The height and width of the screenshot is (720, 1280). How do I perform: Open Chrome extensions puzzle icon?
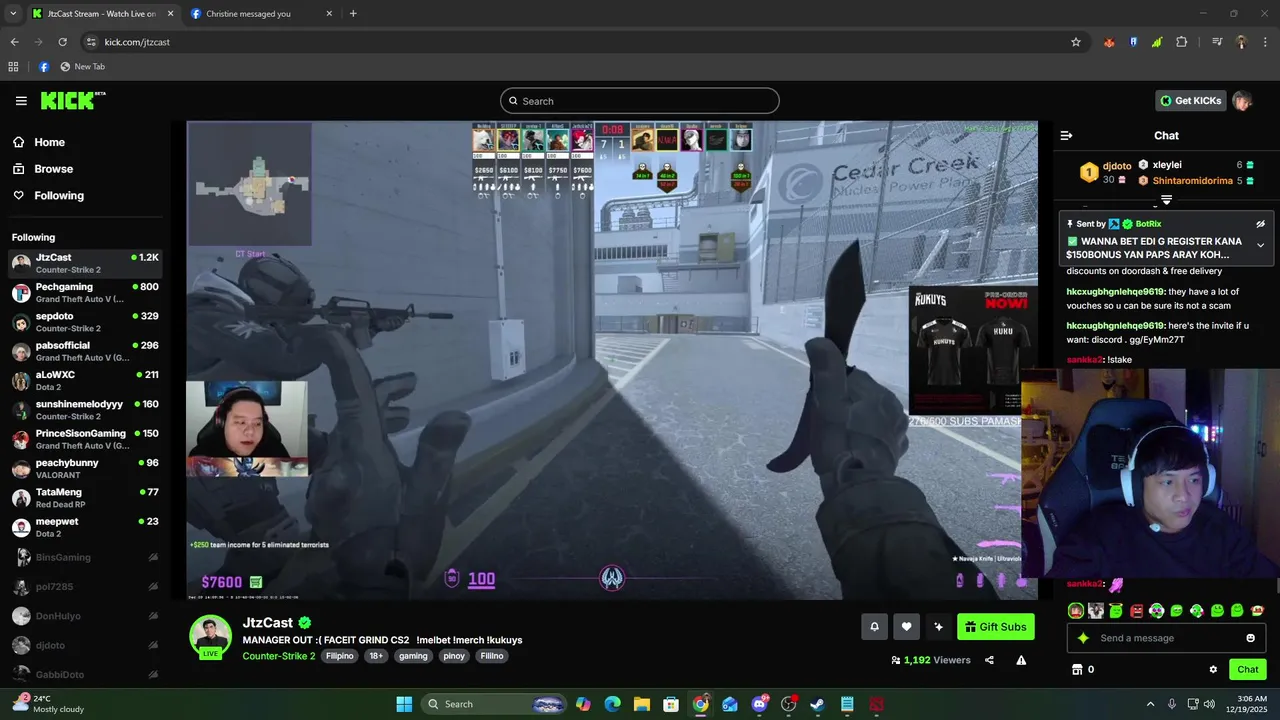tap(1182, 42)
